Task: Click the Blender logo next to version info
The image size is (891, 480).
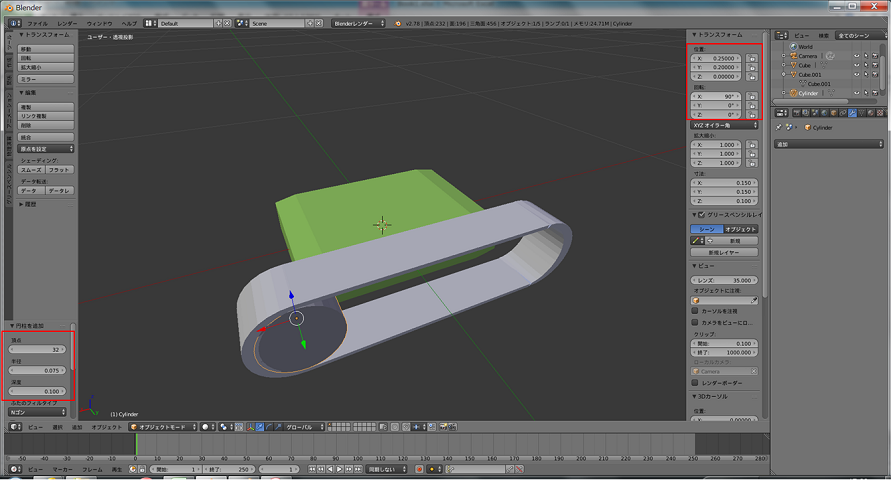Action: click(x=399, y=22)
